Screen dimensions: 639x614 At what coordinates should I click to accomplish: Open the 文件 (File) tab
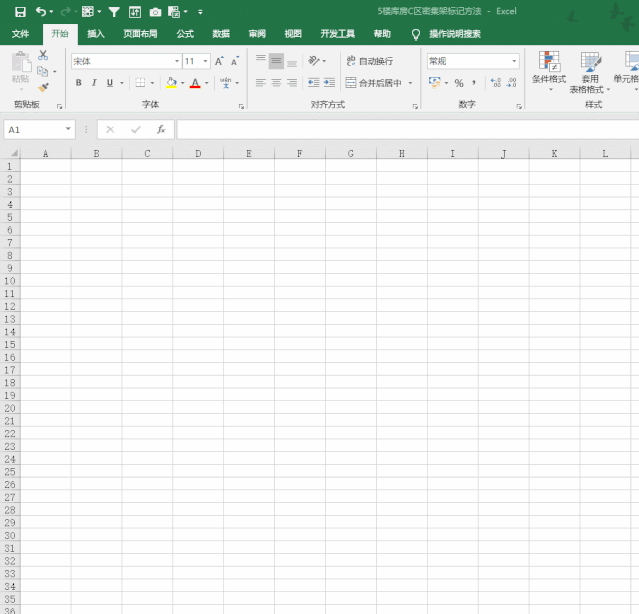[x=20, y=34]
